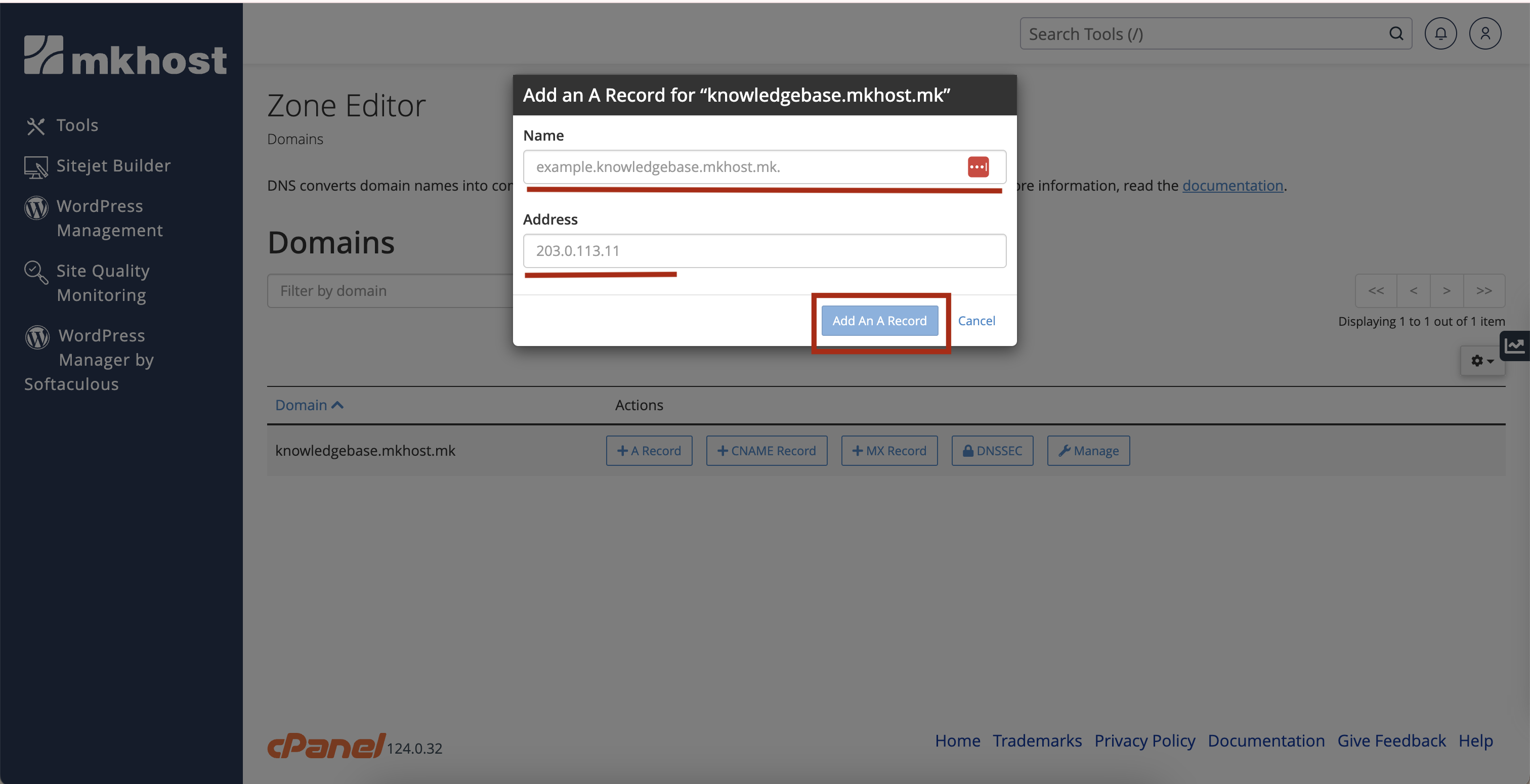
Task: Click the Name input field
Action: coord(742,167)
